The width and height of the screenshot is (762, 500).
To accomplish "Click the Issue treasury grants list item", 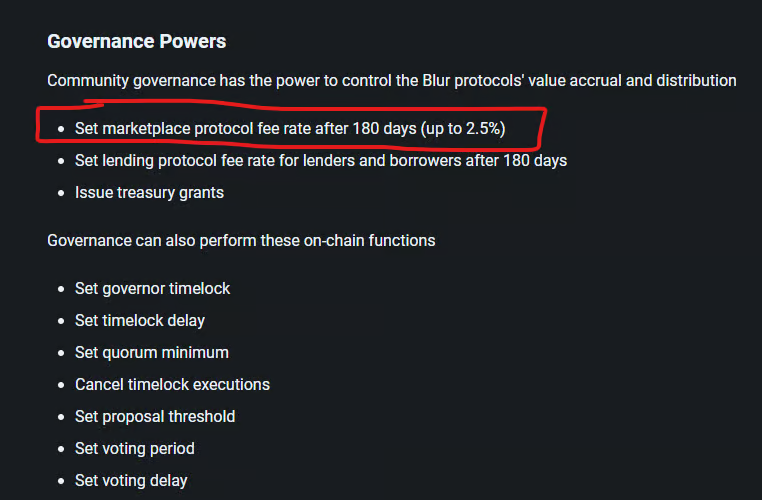I will 149,192.
